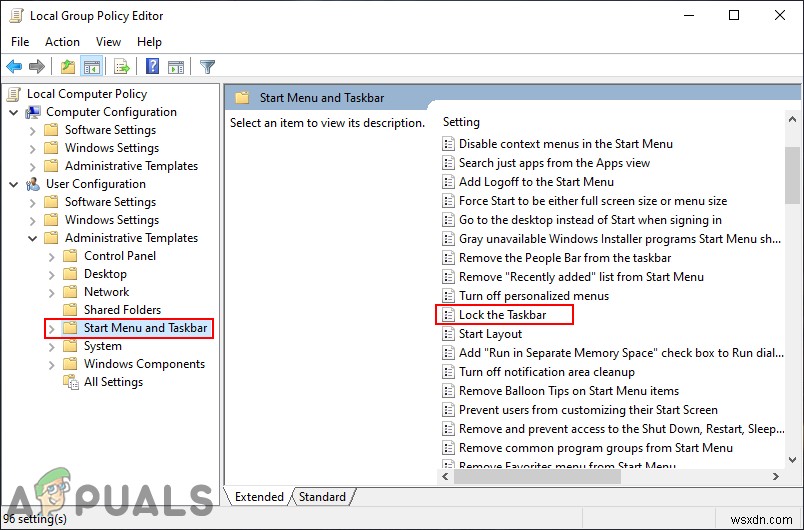
Task: Select Disable context menus in the Start Menu
Action: pyautogui.click(x=566, y=144)
